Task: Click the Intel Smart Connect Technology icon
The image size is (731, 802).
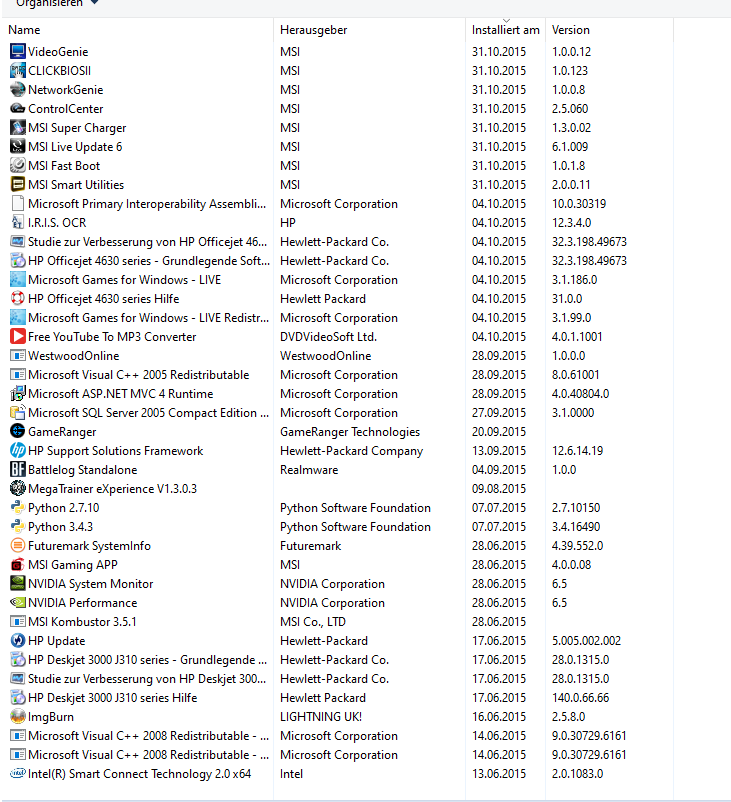Action: [17, 773]
